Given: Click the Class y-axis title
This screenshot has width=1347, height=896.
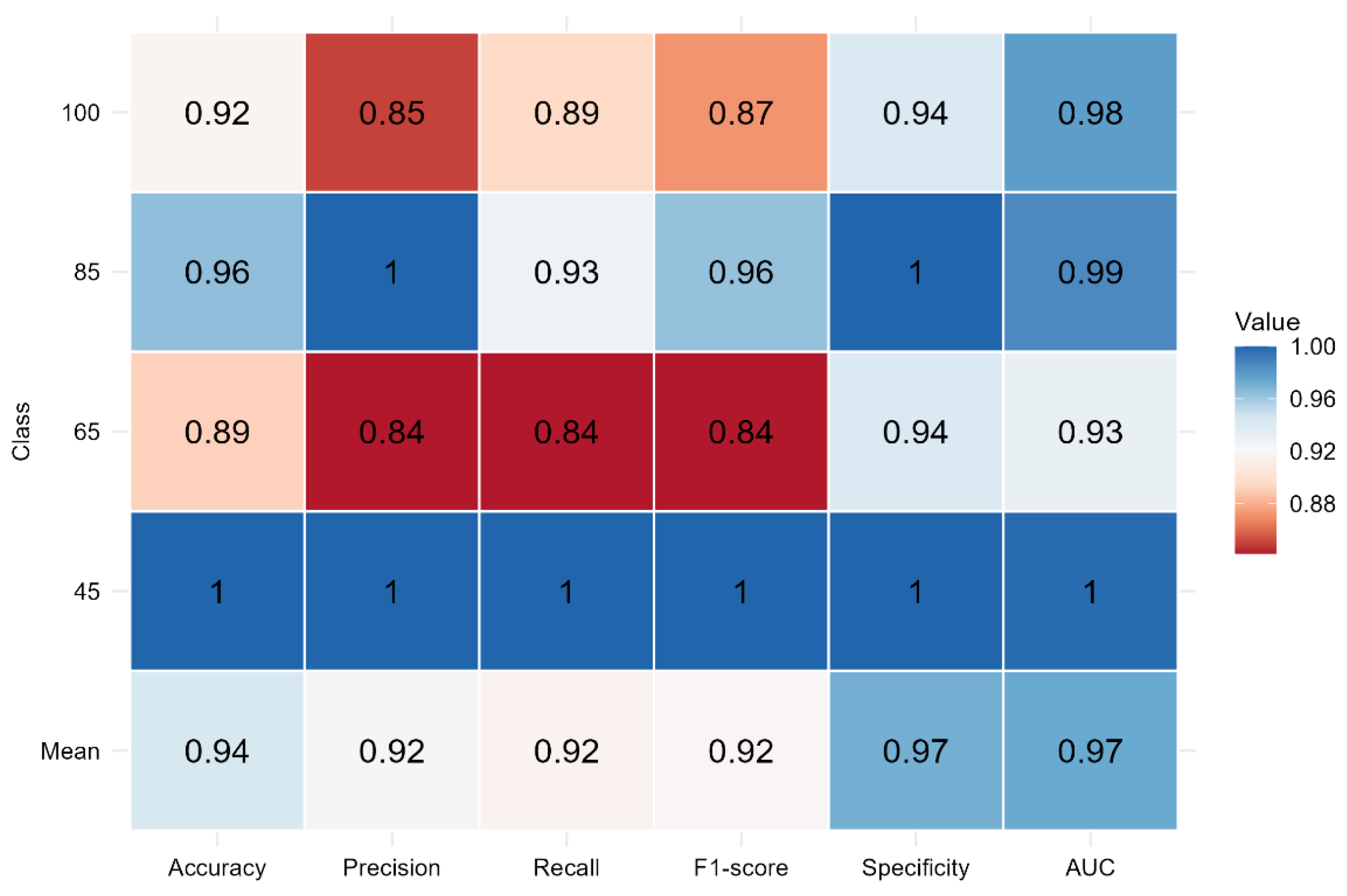Looking at the screenshot, I should click(x=21, y=431).
